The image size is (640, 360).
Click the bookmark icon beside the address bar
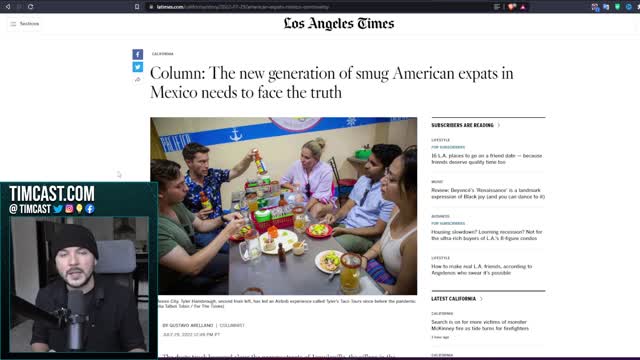[x=137, y=7]
